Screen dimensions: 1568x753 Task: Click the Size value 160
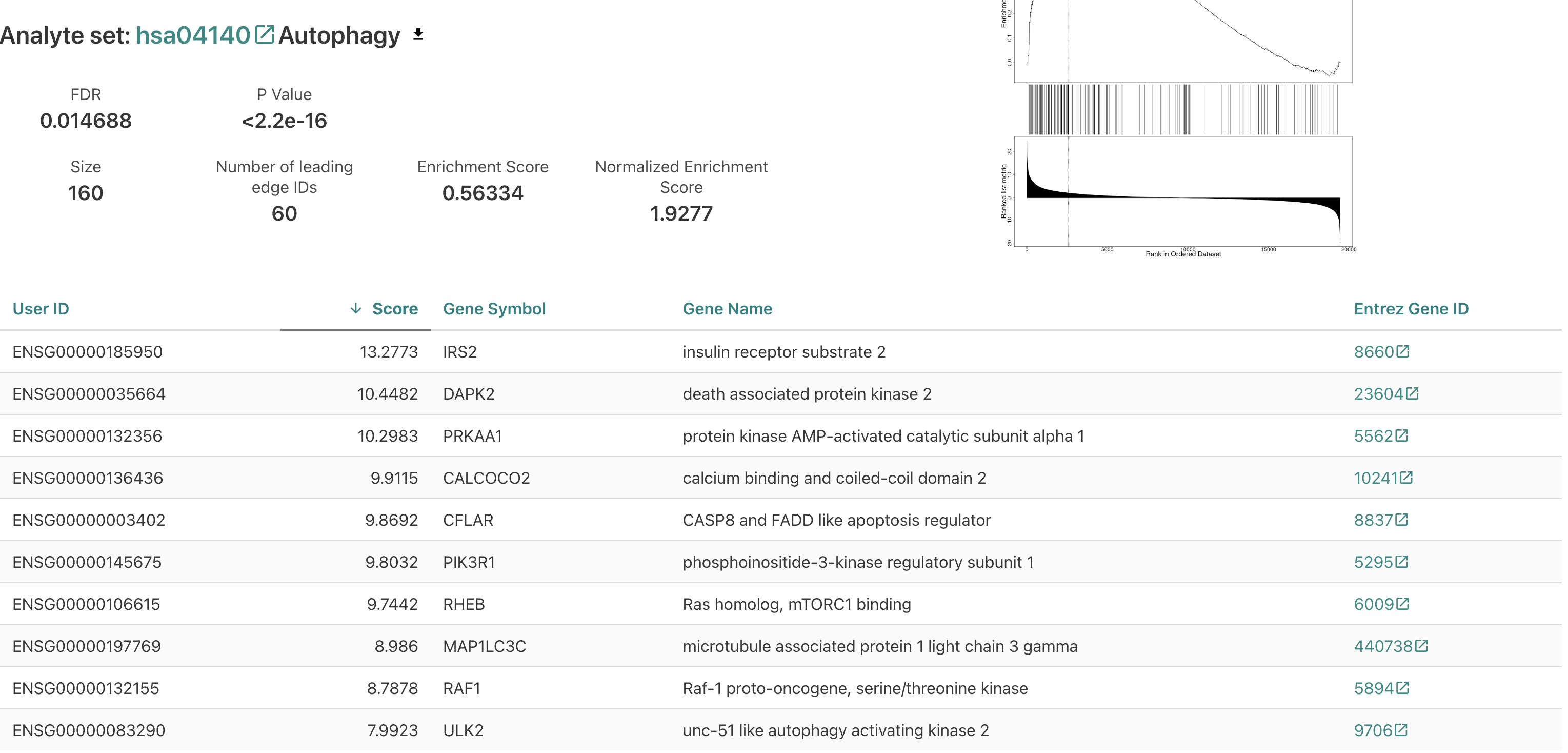coord(86,193)
